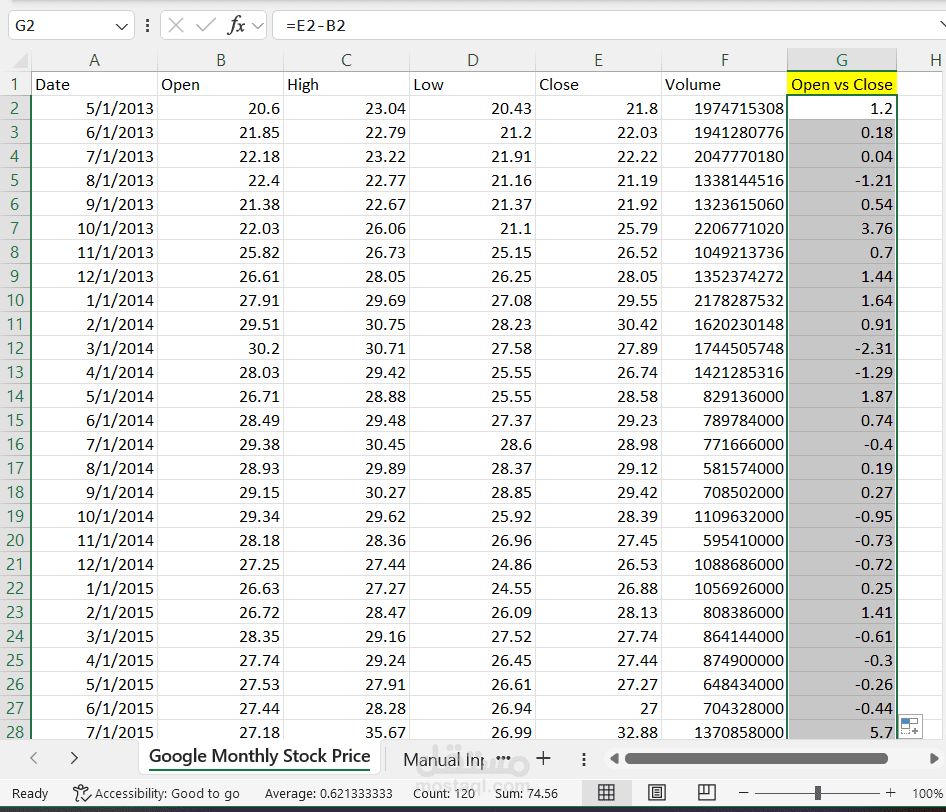Click the zoom slider handle
The width and height of the screenshot is (946, 812).
818,793
